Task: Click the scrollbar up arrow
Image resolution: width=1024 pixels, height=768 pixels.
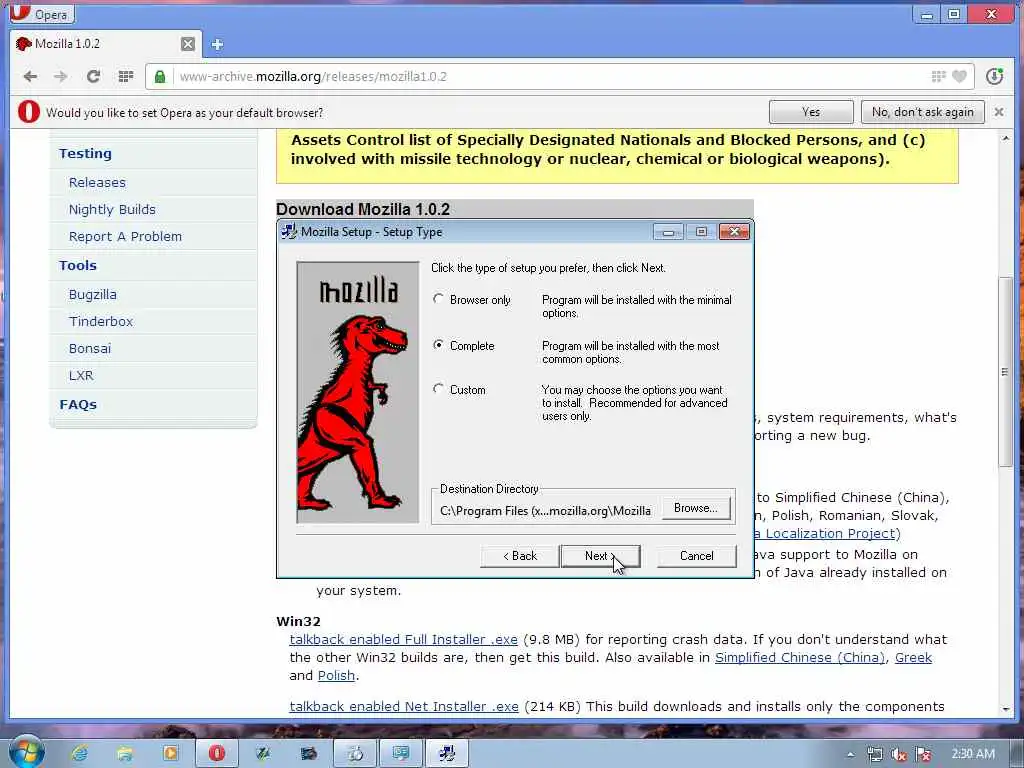Action: (1005, 138)
